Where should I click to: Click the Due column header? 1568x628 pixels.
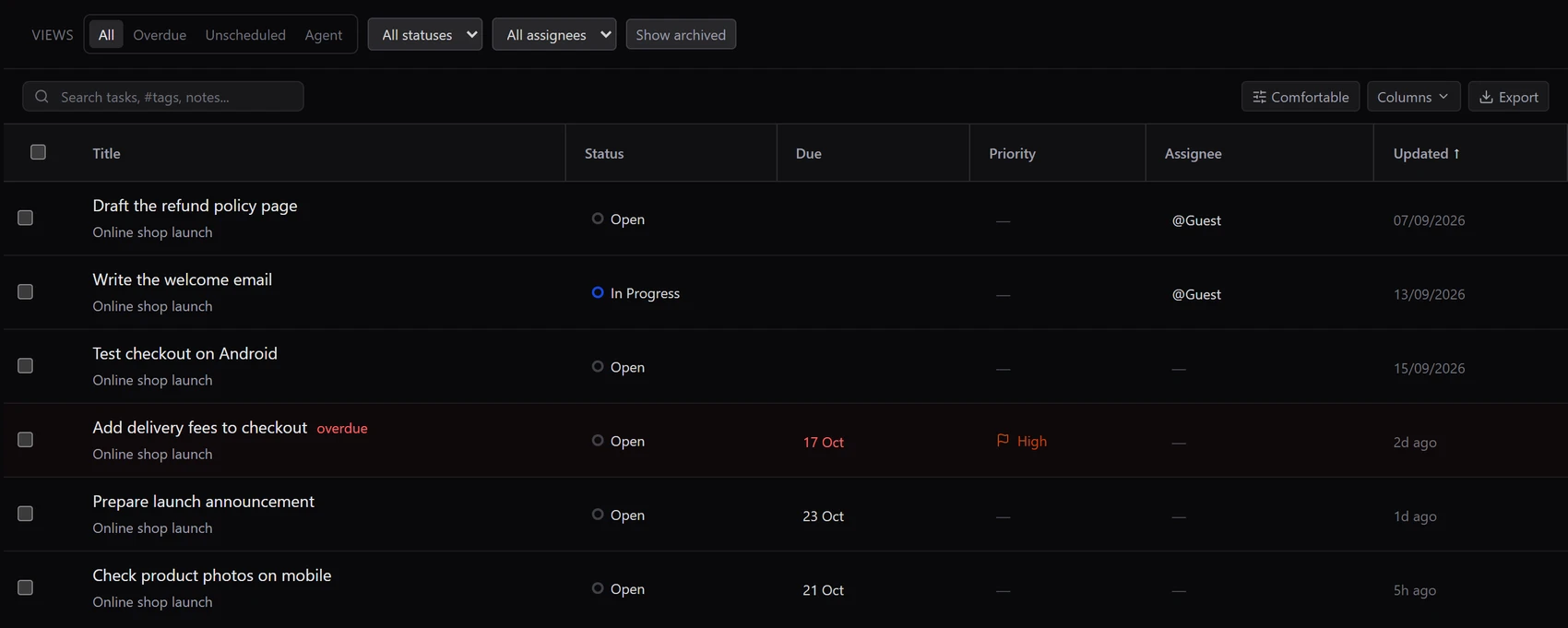pos(809,153)
